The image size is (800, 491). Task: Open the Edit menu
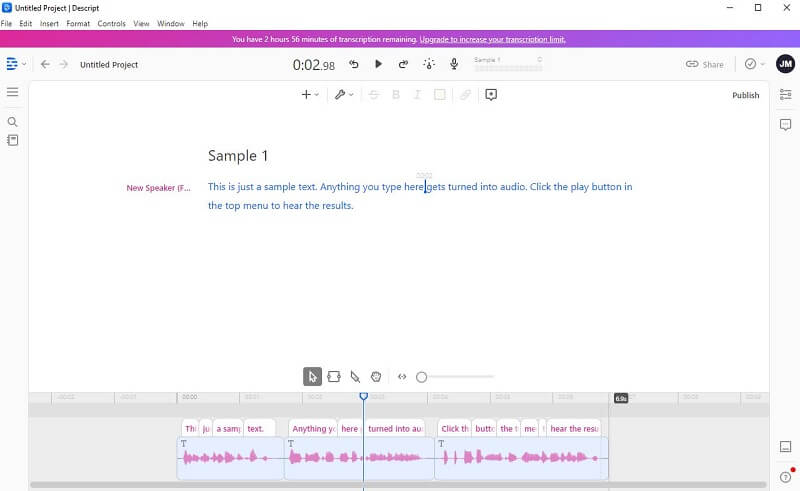click(x=26, y=23)
